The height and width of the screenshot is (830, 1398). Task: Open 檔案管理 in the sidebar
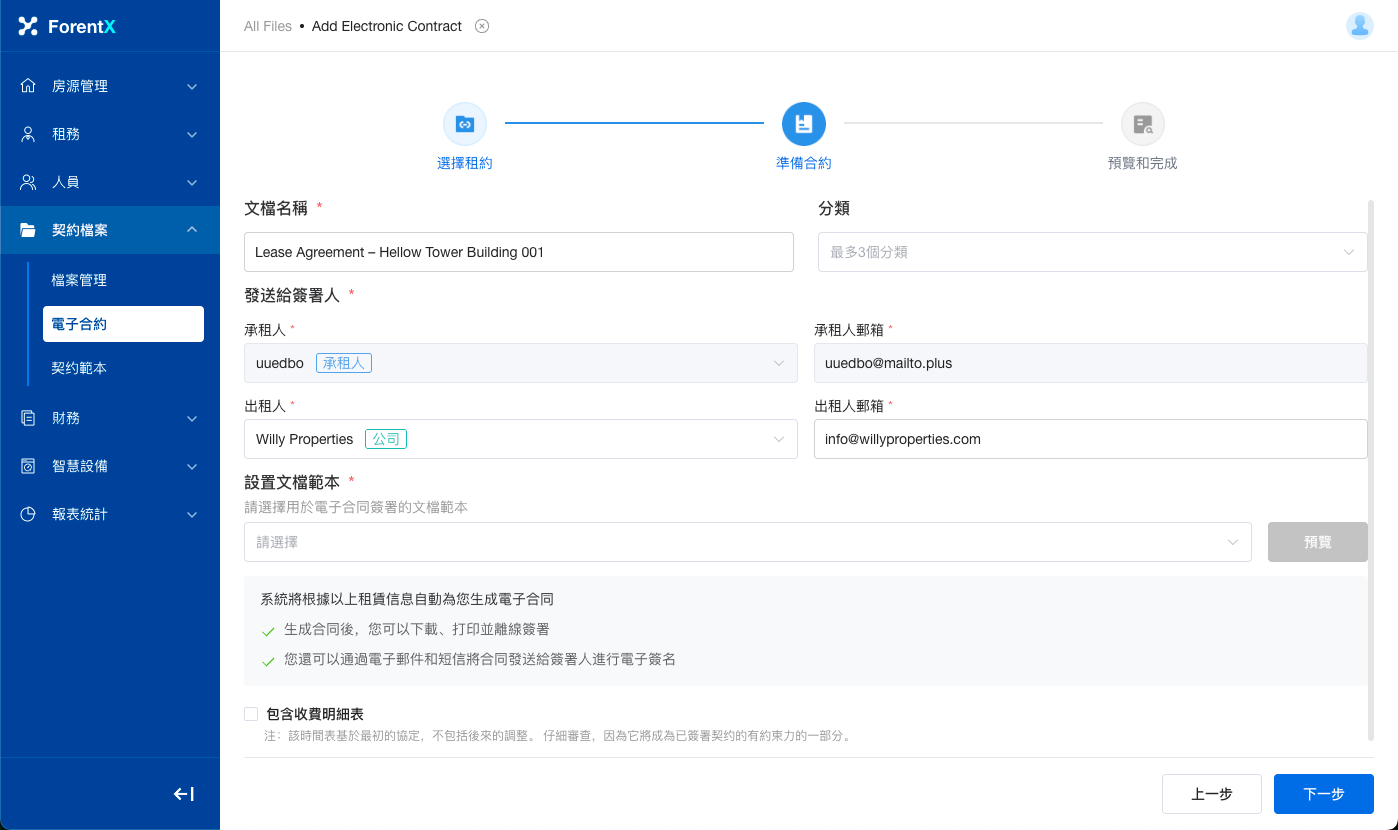(80, 280)
